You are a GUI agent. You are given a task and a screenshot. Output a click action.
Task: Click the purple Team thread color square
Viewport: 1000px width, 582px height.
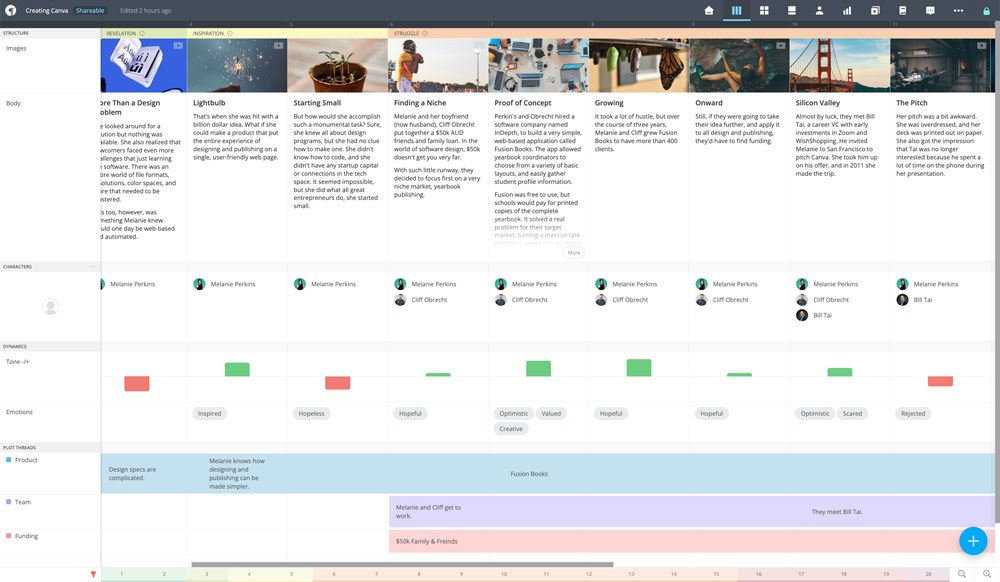tap(8, 502)
